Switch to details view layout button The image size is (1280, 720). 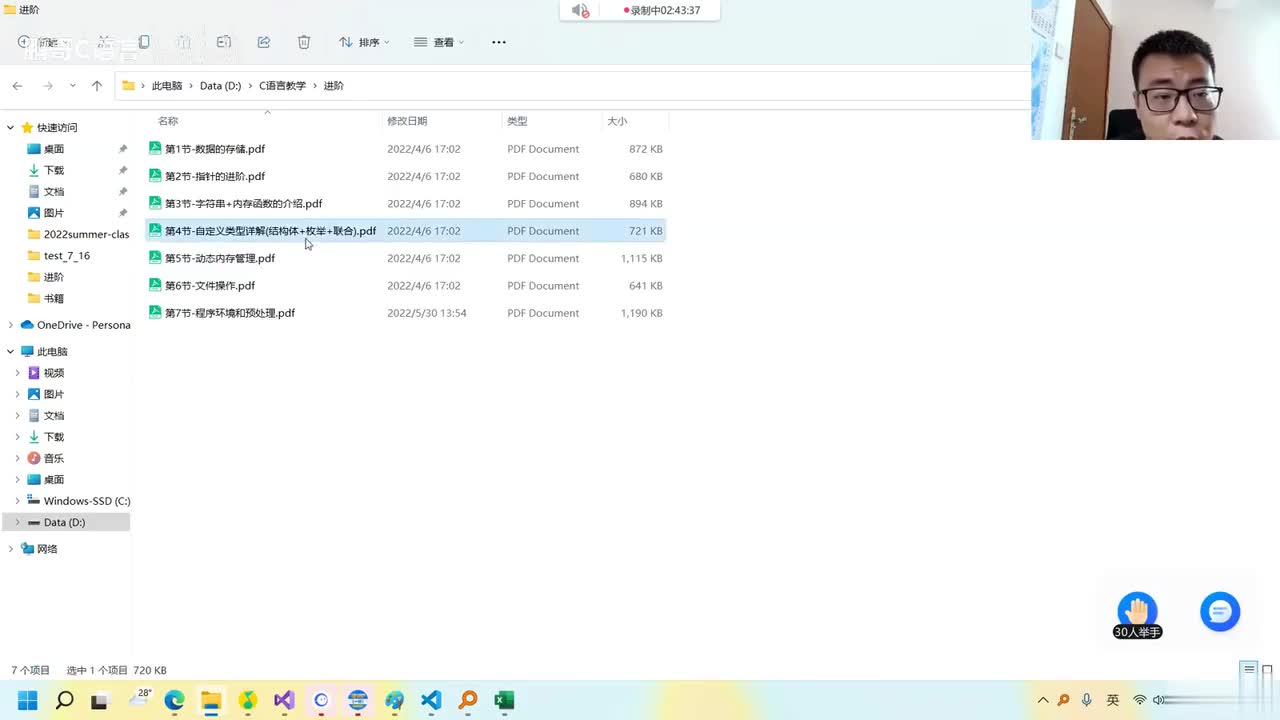[x=1249, y=669]
